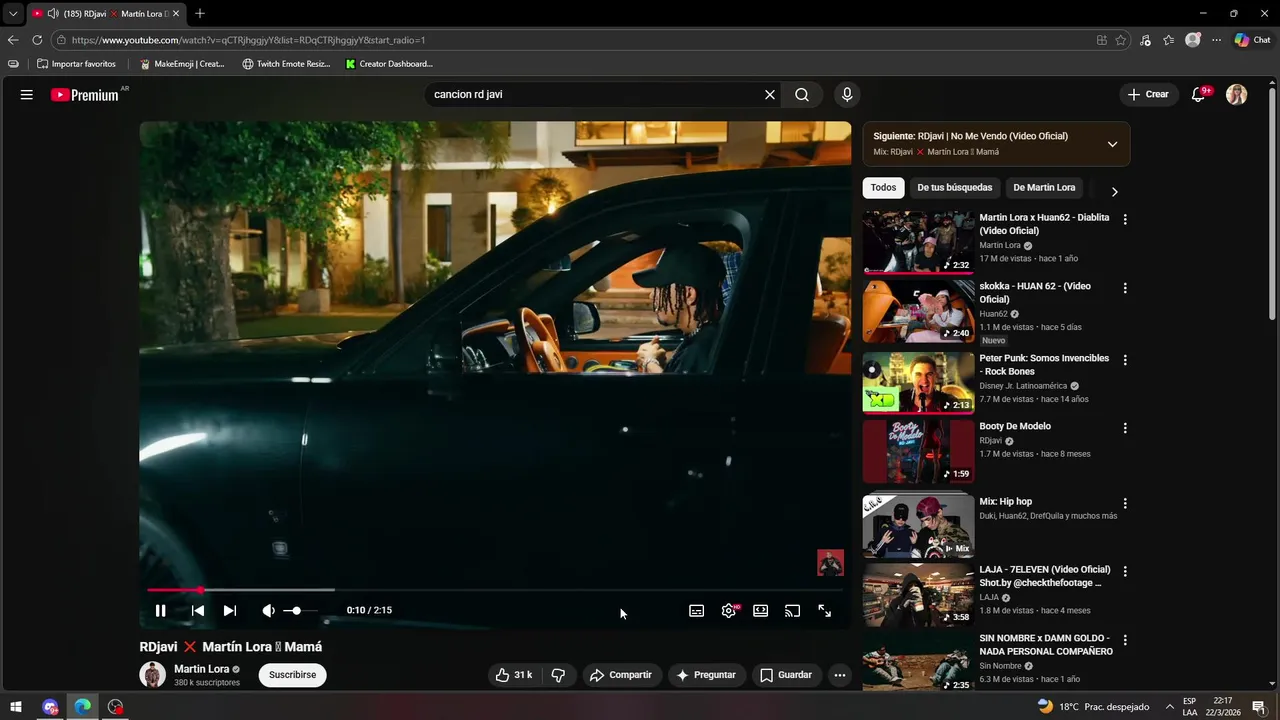Toggle subtitles in the player
Viewport: 1280px width, 720px height.
pyautogui.click(x=697, y=610)
